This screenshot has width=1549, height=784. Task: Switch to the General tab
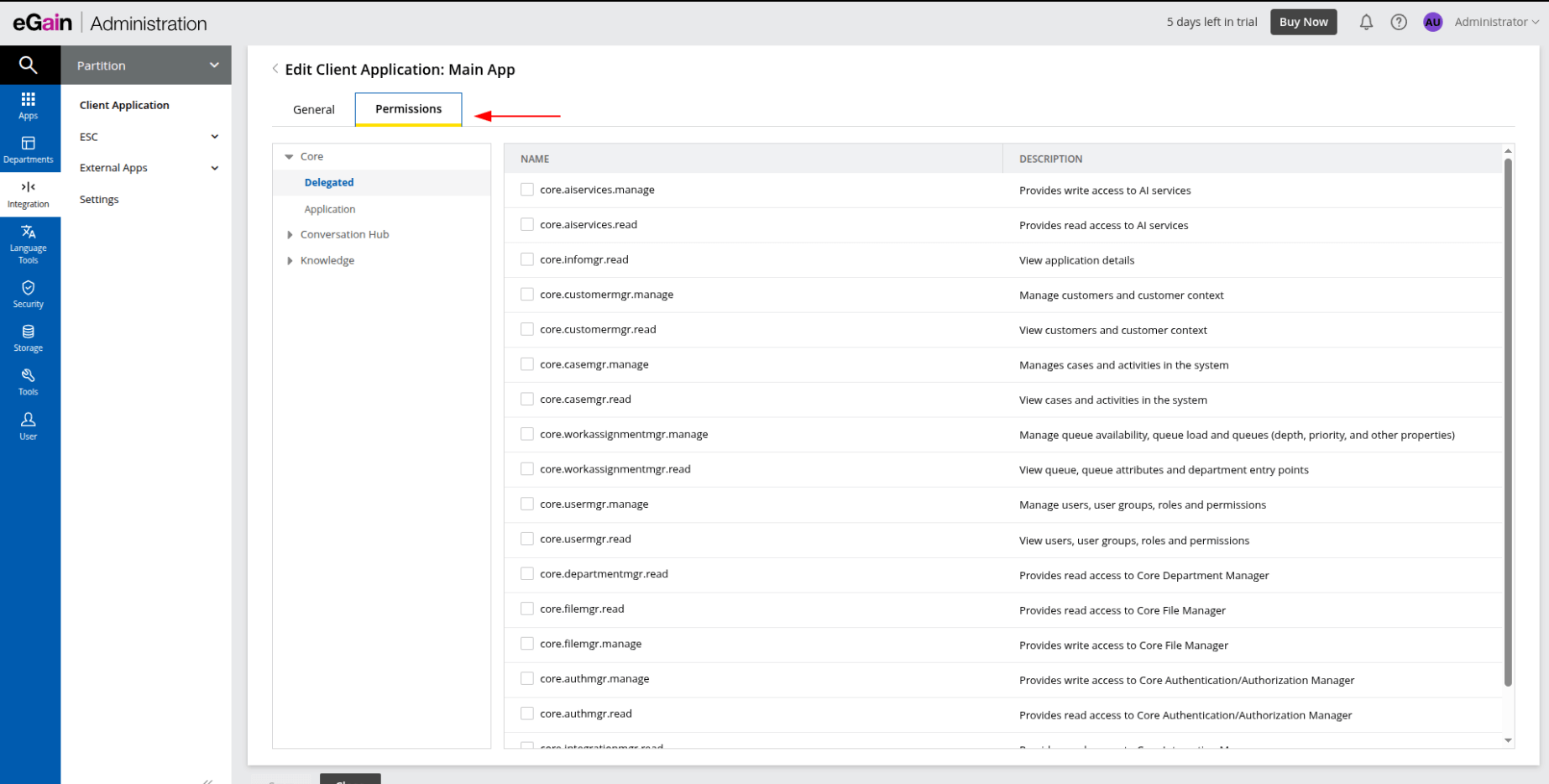coord(313,110)
